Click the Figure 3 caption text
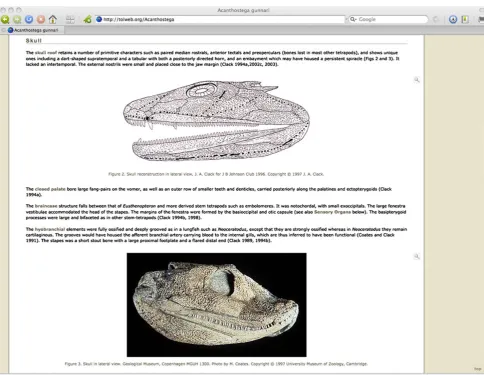This screenshot has height=375, width=484. click(216, 364)
